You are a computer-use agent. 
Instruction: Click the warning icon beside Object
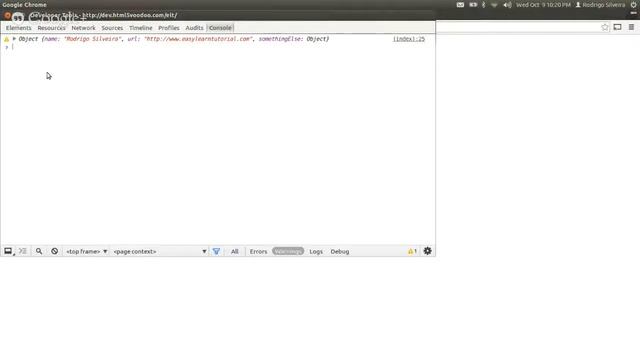7,39
